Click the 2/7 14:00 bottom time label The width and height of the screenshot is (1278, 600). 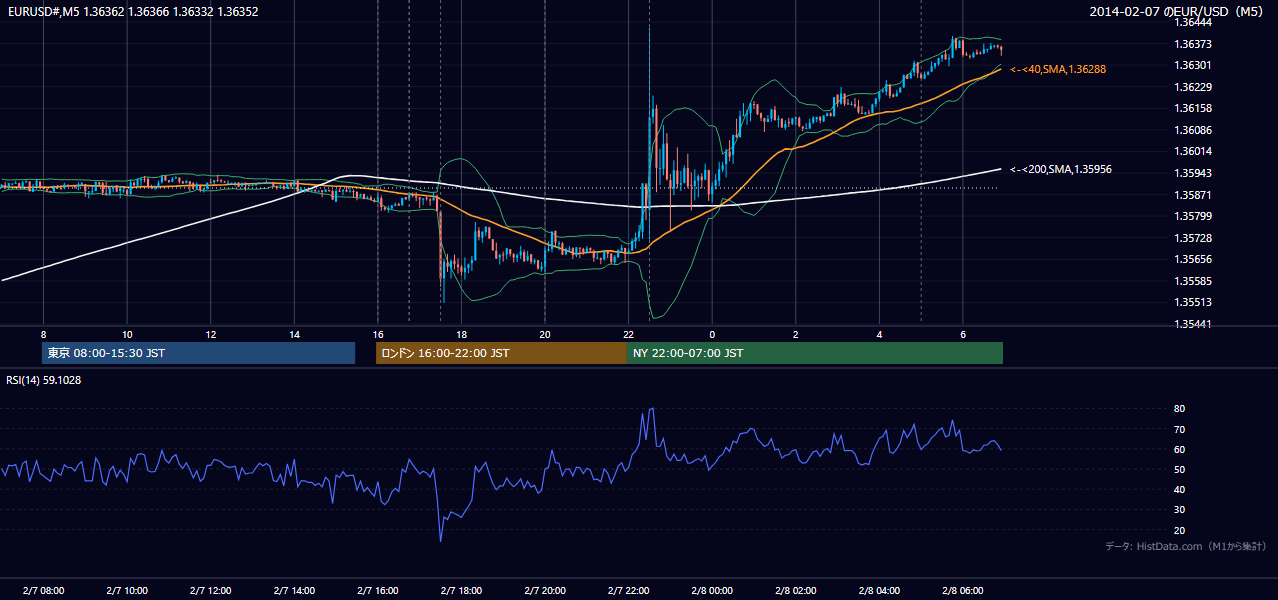pos(294,590)
